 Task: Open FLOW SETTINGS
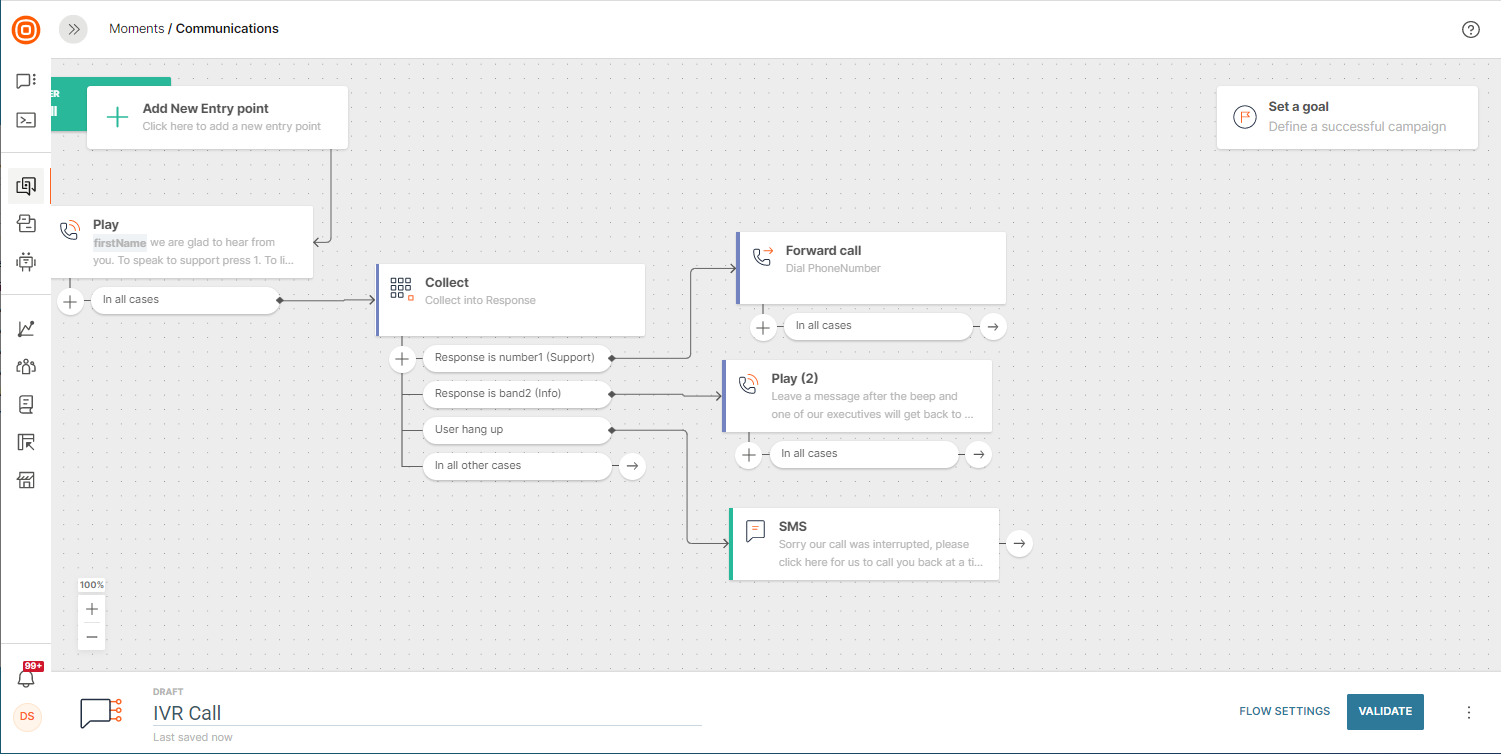(1284, 711)
